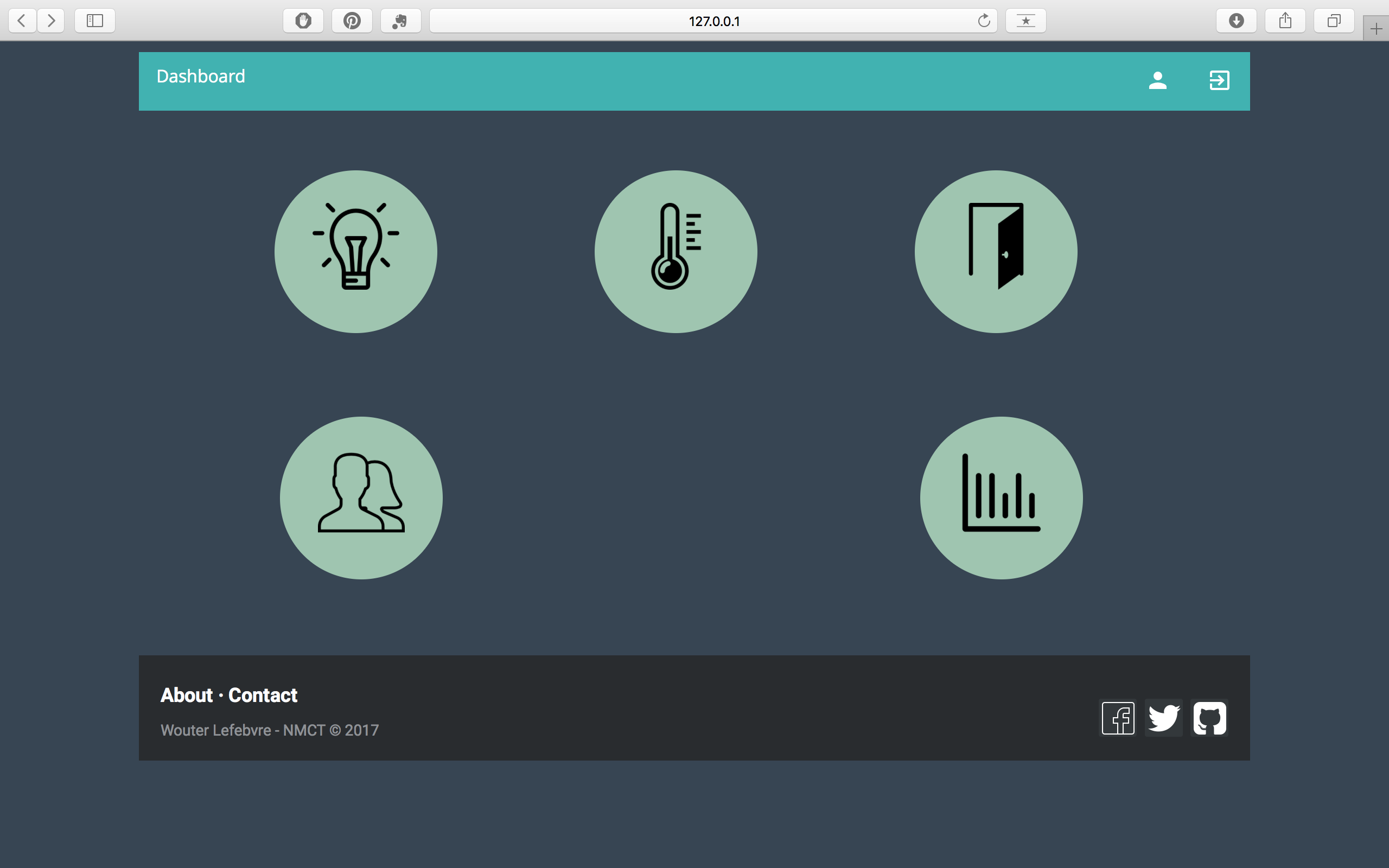Click the Pinterest extension icon
The width and height of the screenshot is (1389, 868).
click(352, 21)
